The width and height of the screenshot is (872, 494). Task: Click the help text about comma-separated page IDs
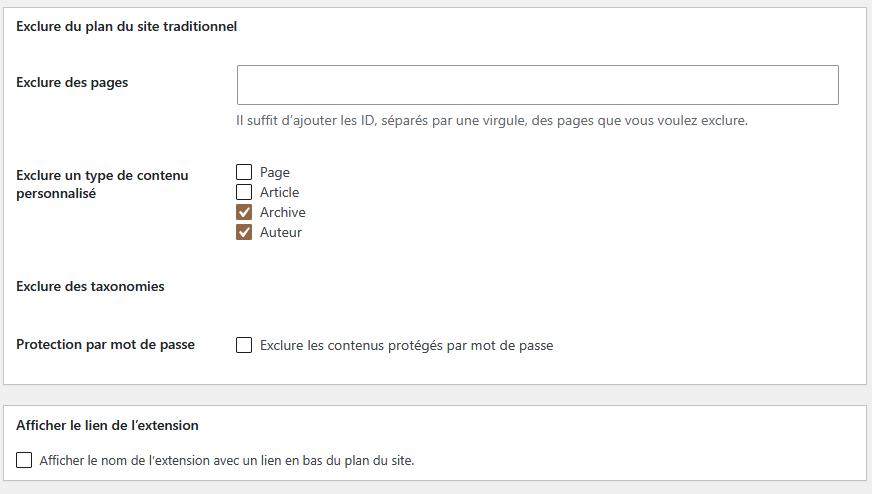click(492, 121)
